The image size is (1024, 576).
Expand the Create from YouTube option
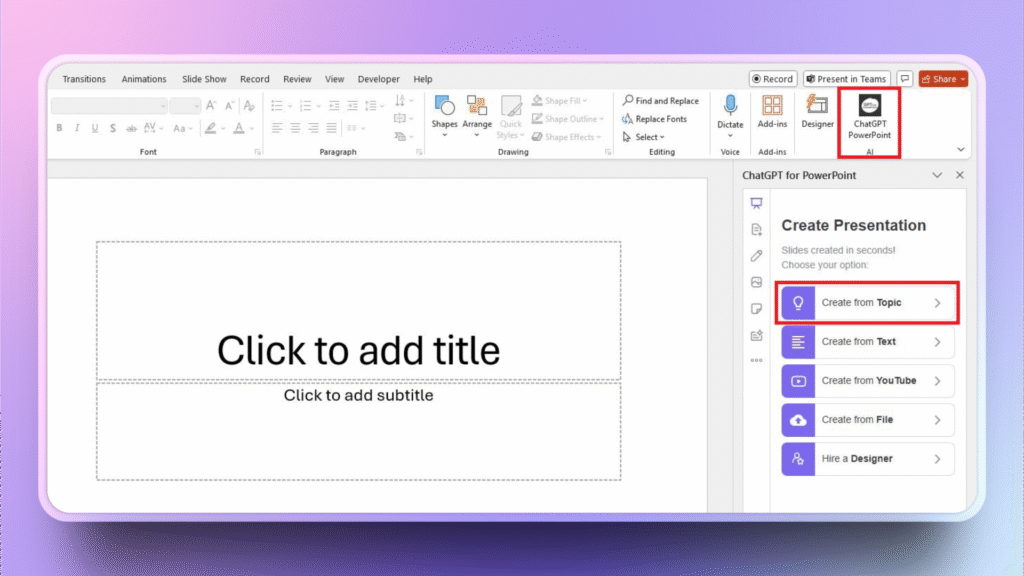click(866, 381)
